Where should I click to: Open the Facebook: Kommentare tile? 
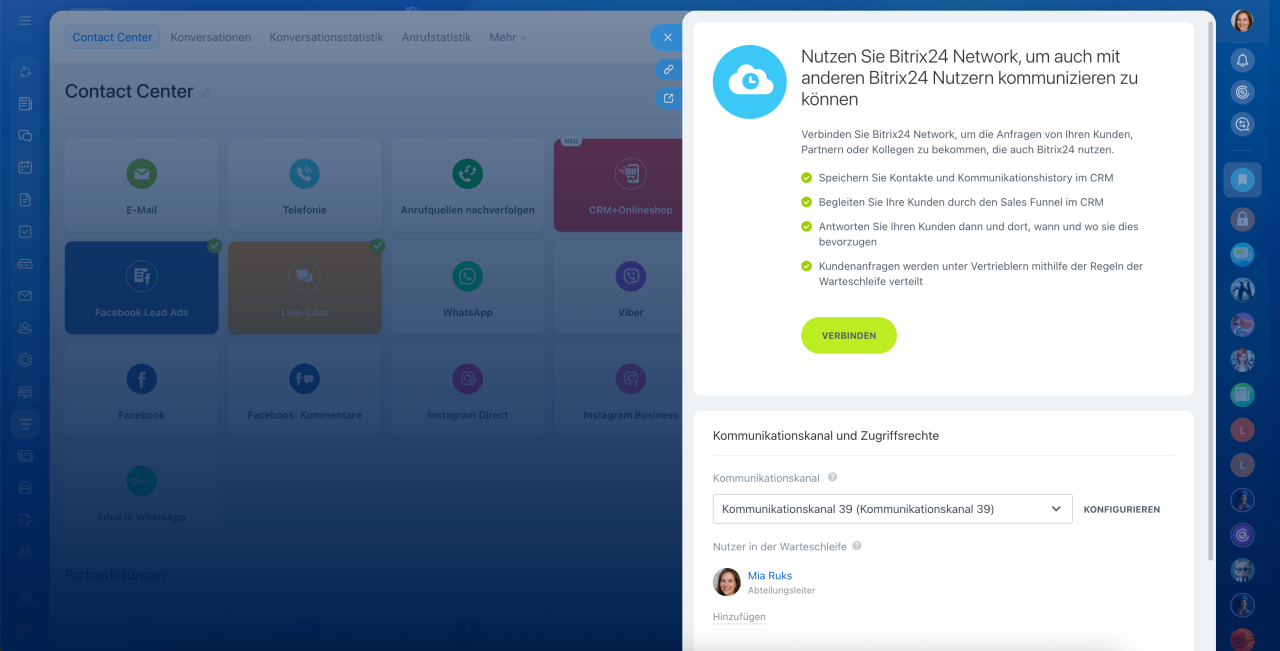coord(304,390)
